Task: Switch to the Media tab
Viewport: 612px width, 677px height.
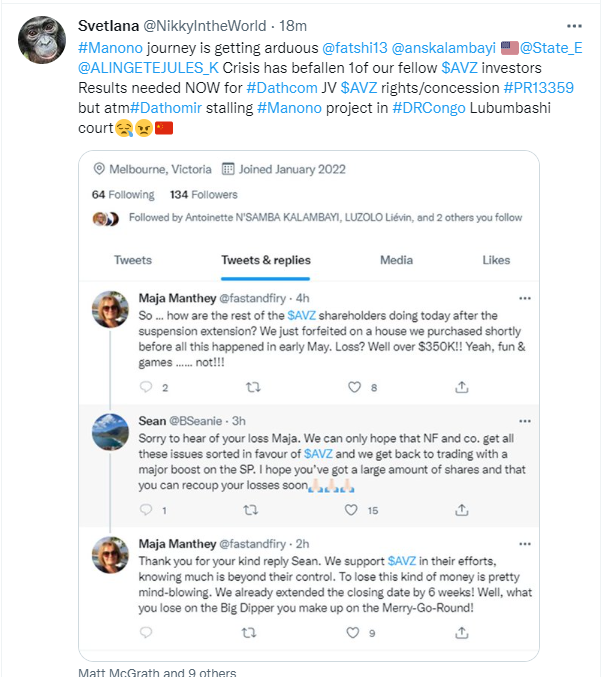Action: [x=396, y=260]
